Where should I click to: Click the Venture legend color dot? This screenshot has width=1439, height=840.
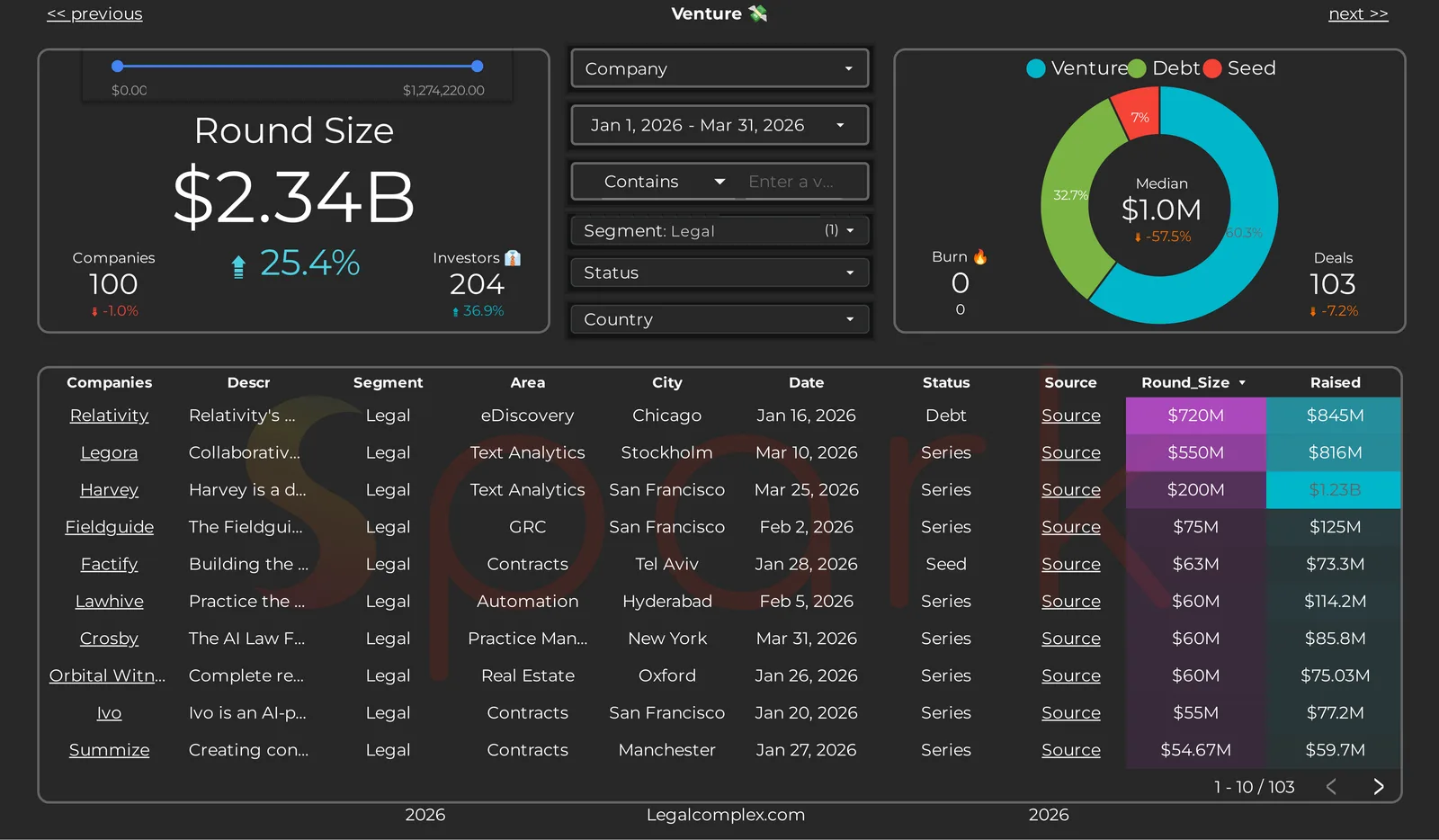click(1036, 68)
